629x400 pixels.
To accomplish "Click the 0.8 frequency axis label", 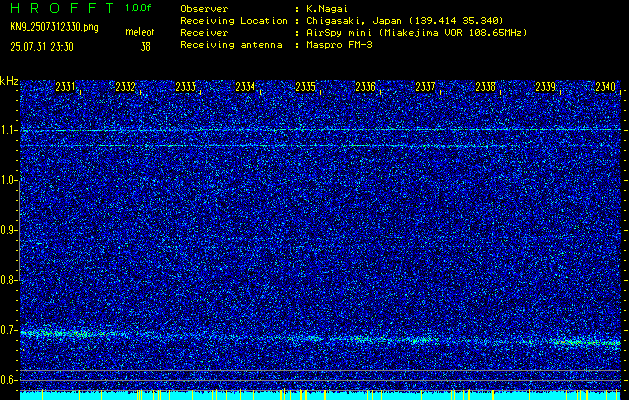I will [x=7, y=280].
